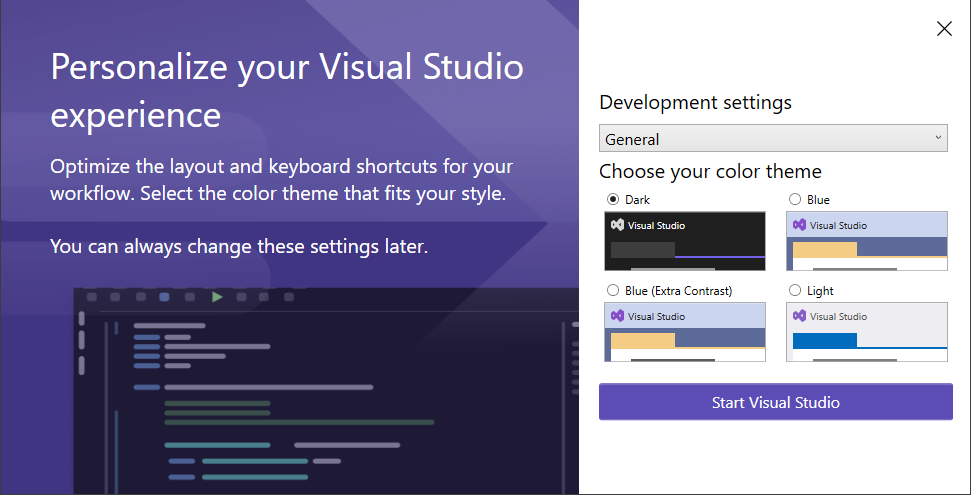This screenshot has width=971, height=495.
Task: Click the Dark theme preview thumbnail
Action: coord(685,241)
